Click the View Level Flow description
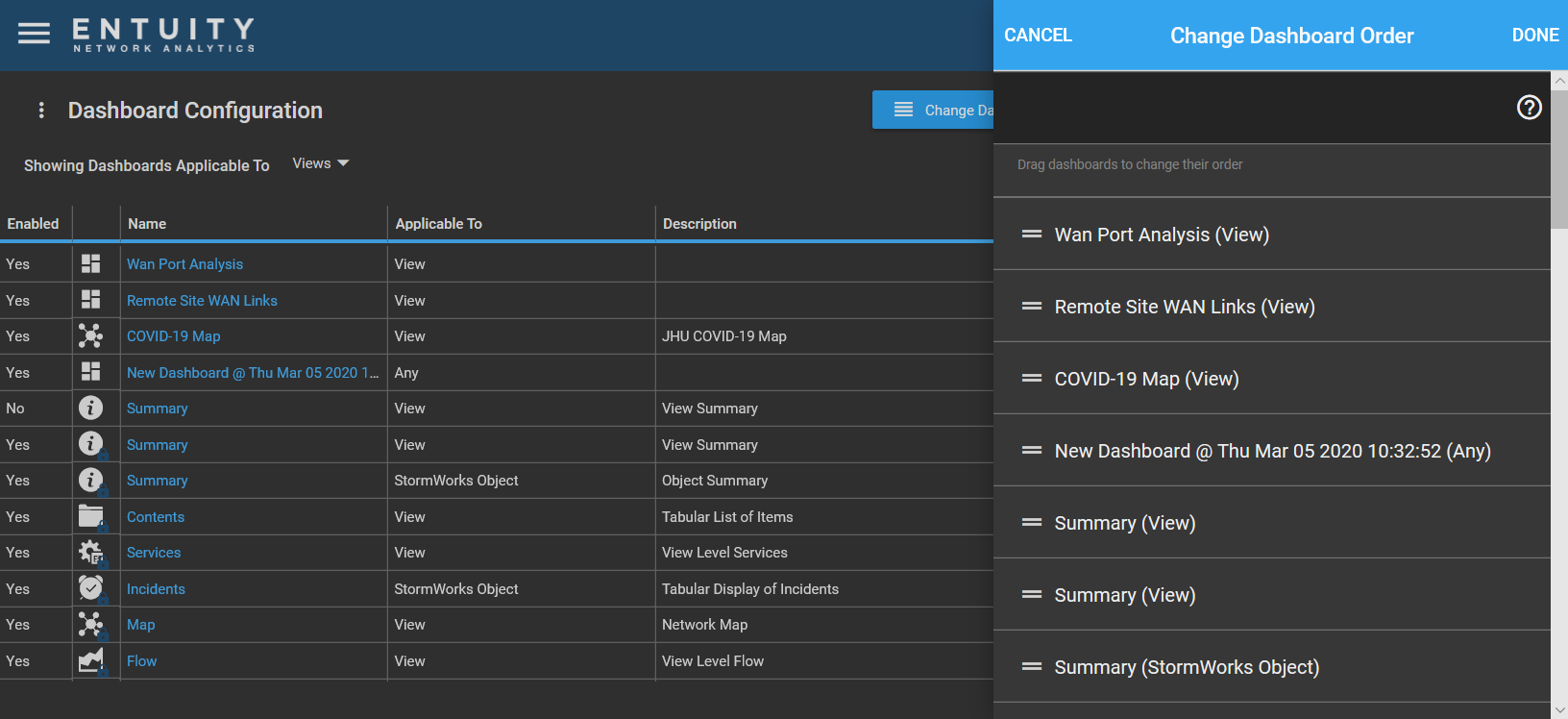Image resolution: width=1568 pixels, height=719 pixels. [712, 660]
